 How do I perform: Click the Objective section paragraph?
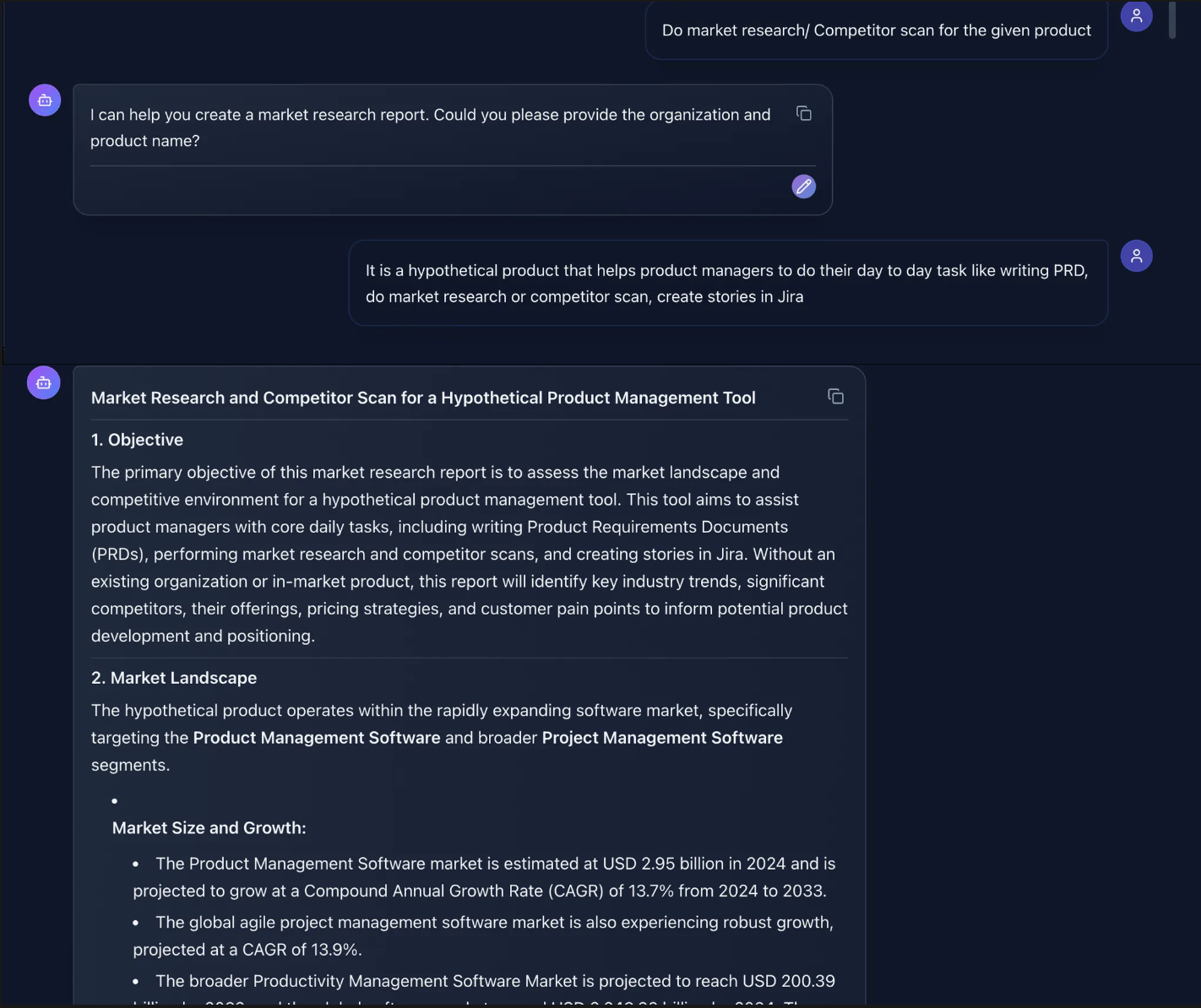click(x=469, y=554)
